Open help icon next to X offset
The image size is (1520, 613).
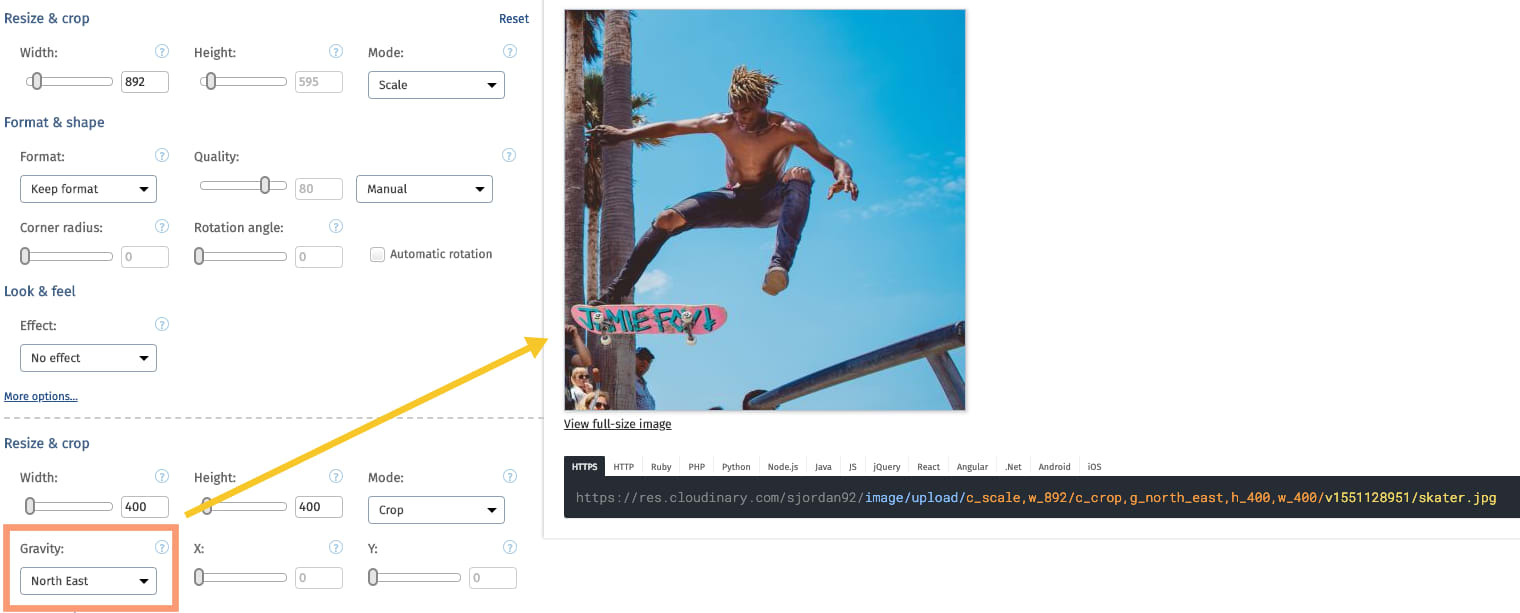[x=336, y=548]
